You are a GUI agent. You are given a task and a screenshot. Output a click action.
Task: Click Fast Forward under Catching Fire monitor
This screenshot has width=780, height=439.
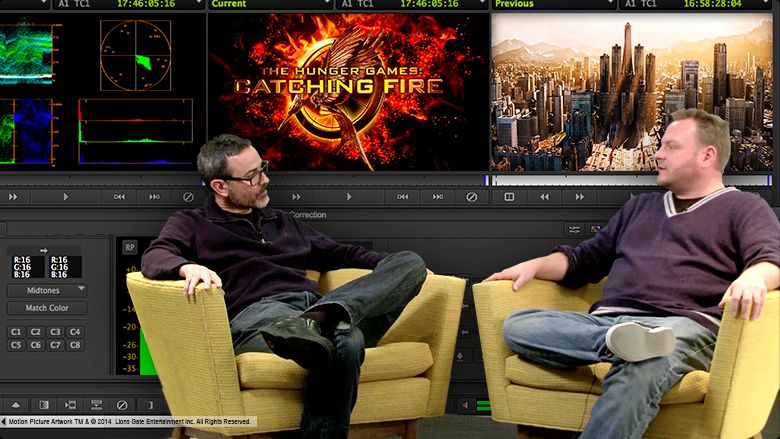(296, 197)
